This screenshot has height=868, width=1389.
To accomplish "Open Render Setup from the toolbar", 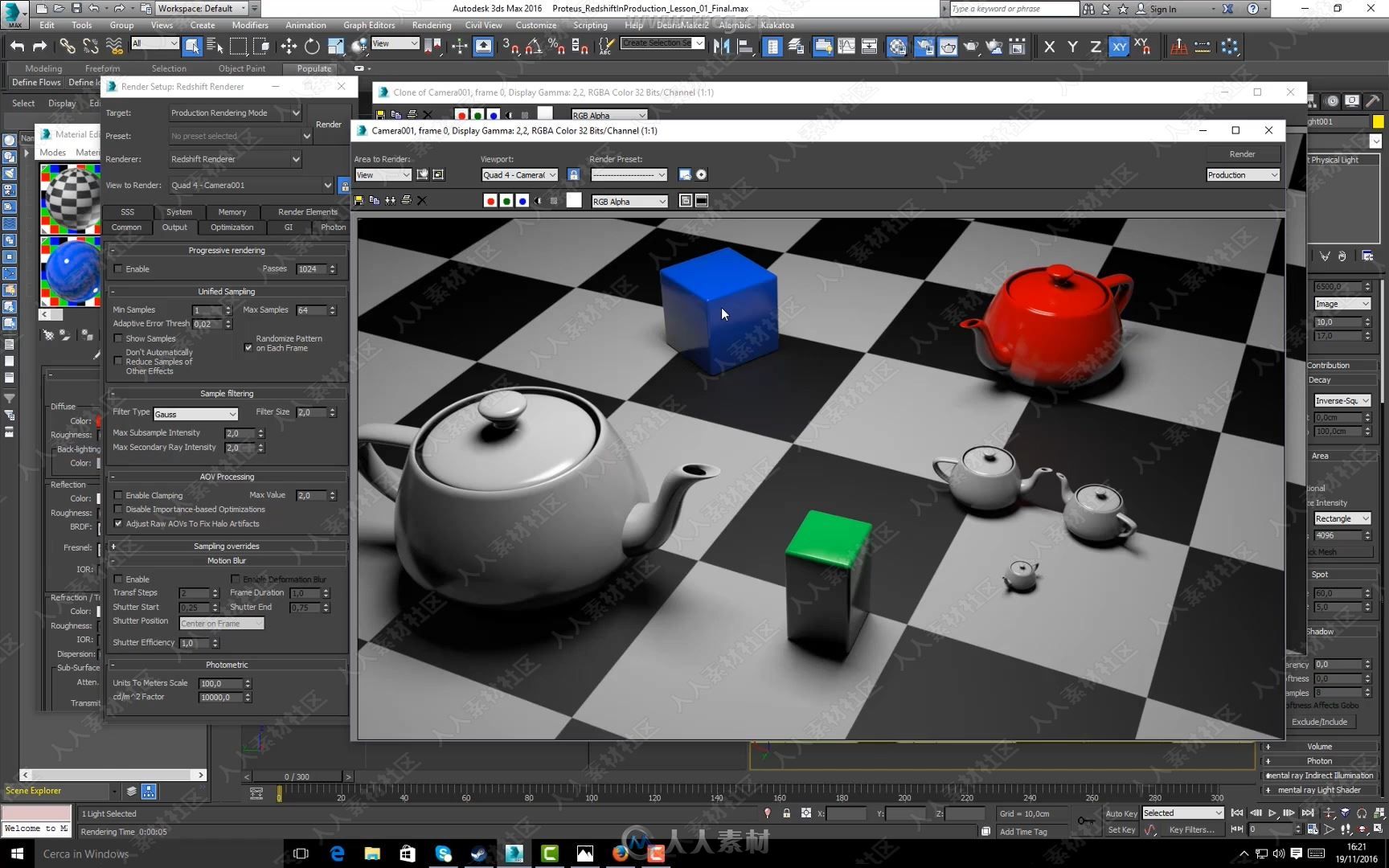I will coord(924,47).
